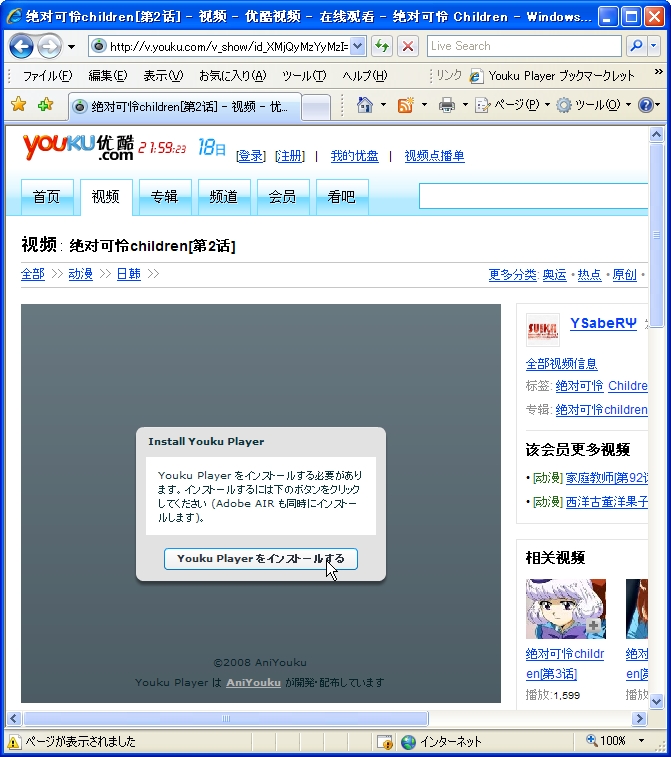Click the magnifier search icon
This screenshot has width=671, height=757.
(637, 46)
